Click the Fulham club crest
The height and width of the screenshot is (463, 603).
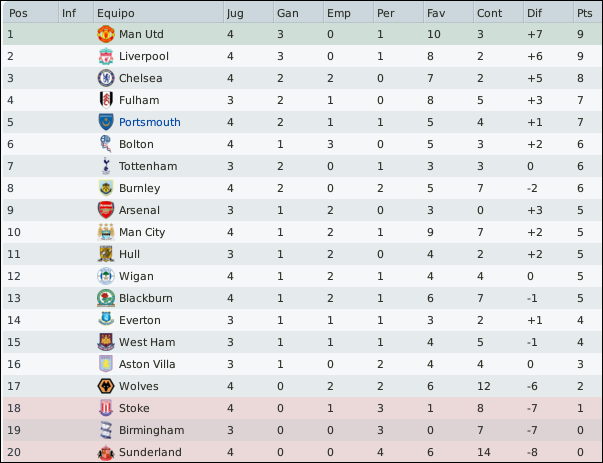pos(106,100)
